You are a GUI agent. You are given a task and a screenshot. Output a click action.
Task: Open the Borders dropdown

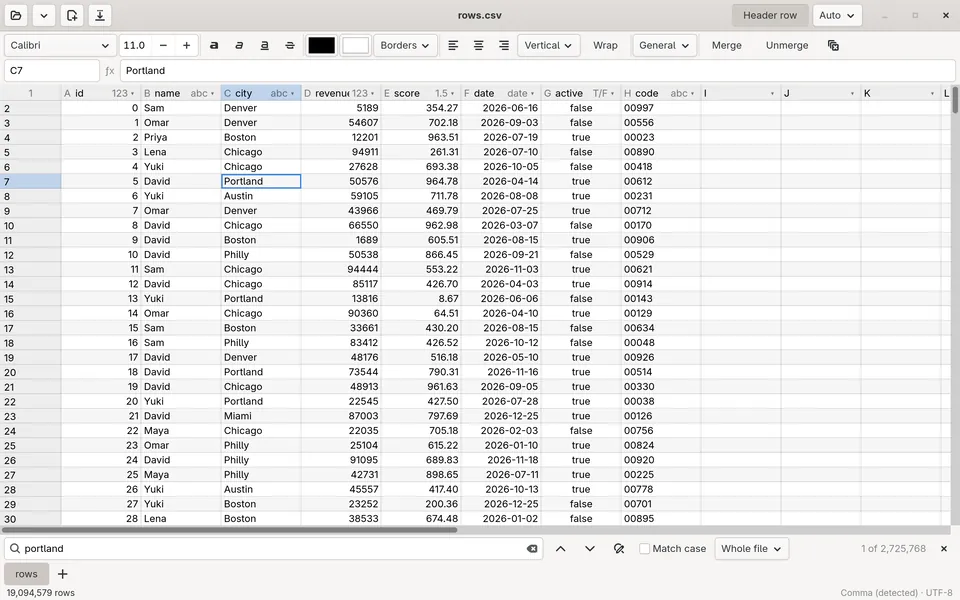[405, 45]
